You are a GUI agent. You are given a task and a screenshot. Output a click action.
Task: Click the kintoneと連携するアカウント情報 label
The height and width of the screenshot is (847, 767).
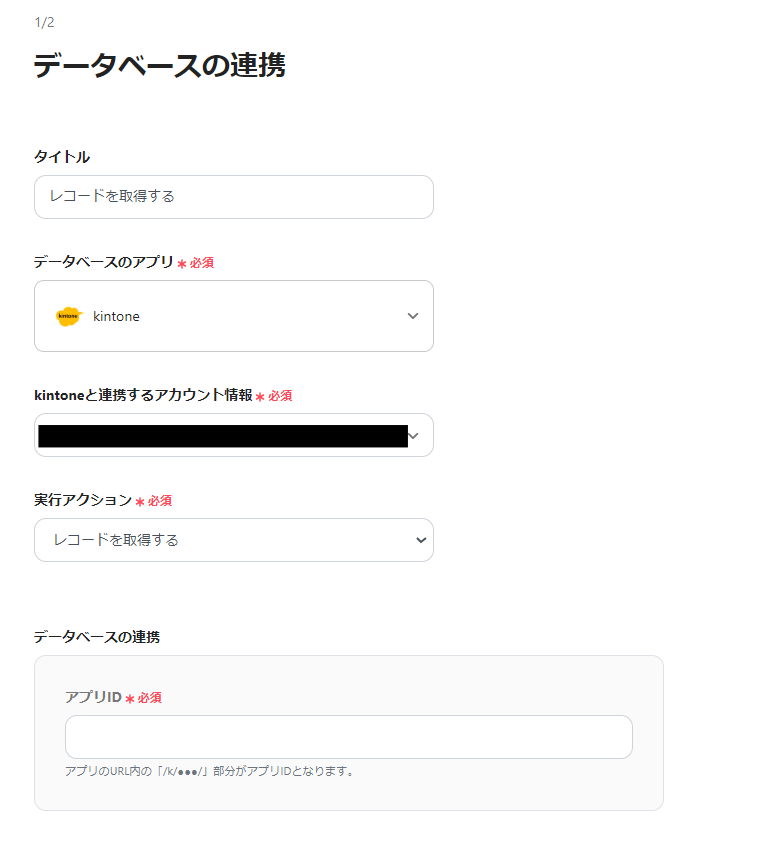coord(143,395)
